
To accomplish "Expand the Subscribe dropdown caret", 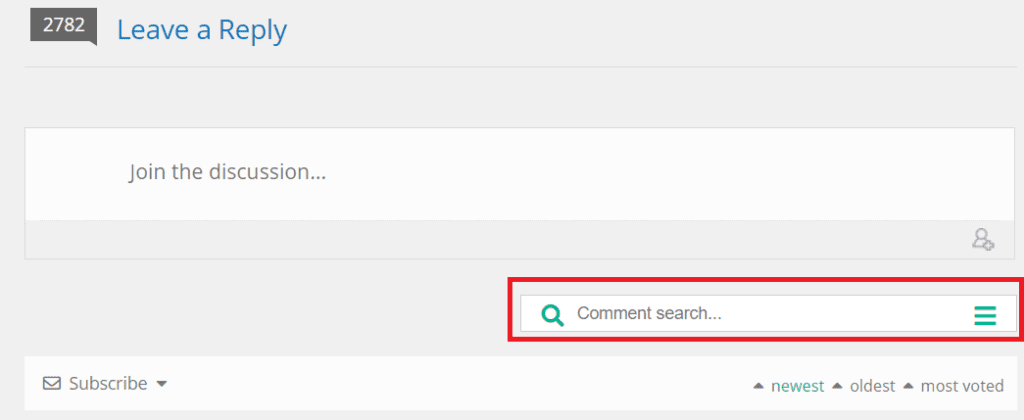I will pyautogui.click(x=161, y=384).
